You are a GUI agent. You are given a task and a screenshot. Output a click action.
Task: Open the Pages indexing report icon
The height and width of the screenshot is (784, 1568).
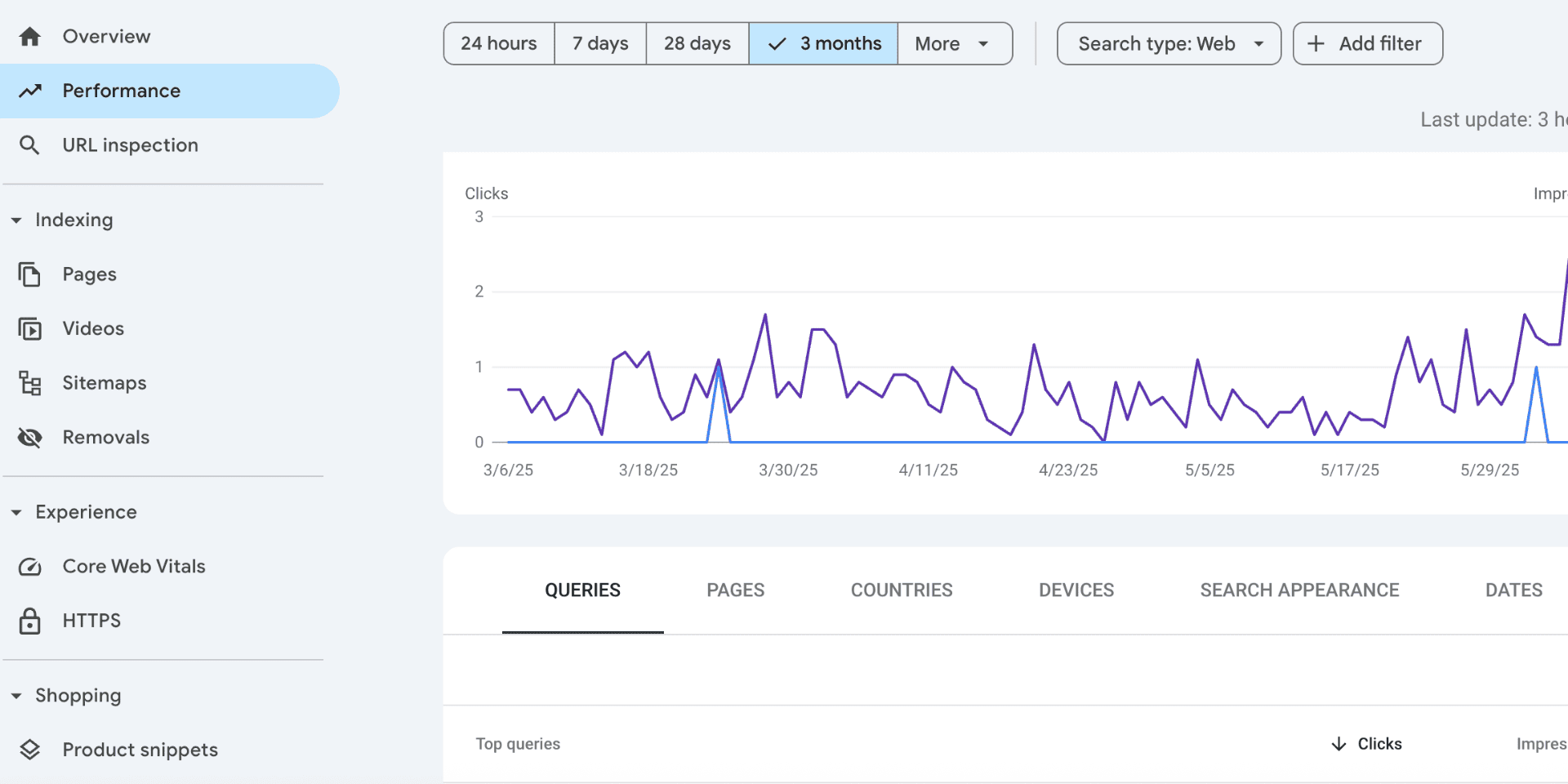coord(30,274)
